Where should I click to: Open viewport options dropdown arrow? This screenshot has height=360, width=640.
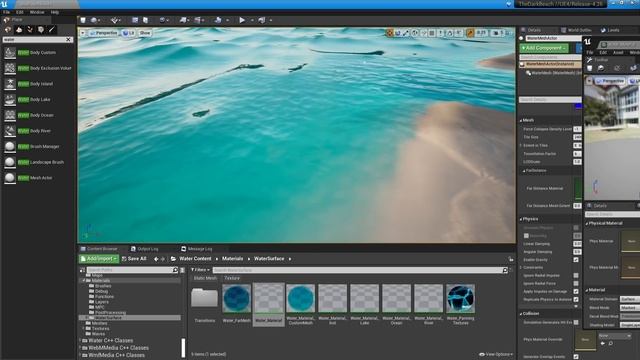(x=83, y=33)
